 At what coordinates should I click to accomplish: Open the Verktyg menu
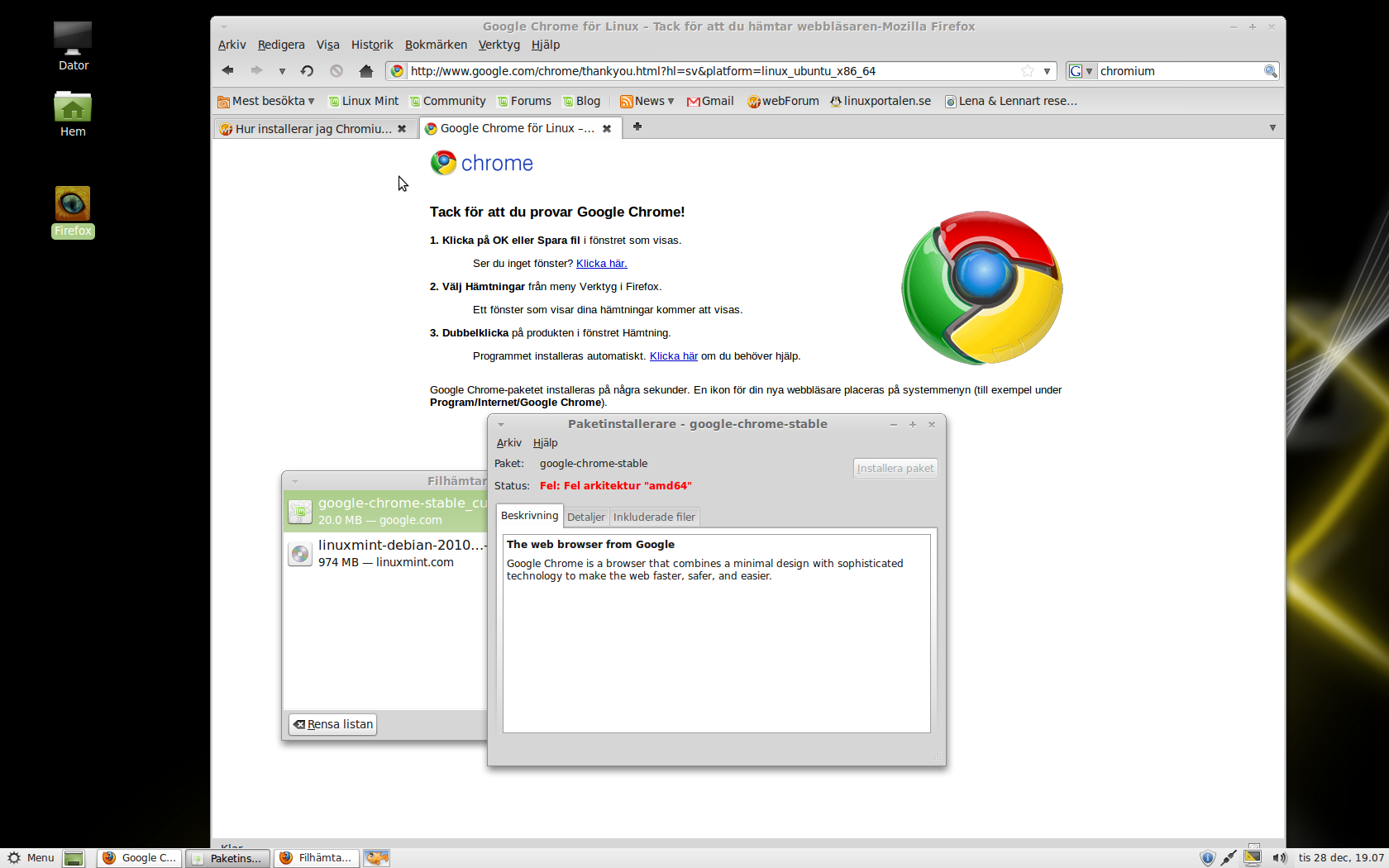pos(499,45)
